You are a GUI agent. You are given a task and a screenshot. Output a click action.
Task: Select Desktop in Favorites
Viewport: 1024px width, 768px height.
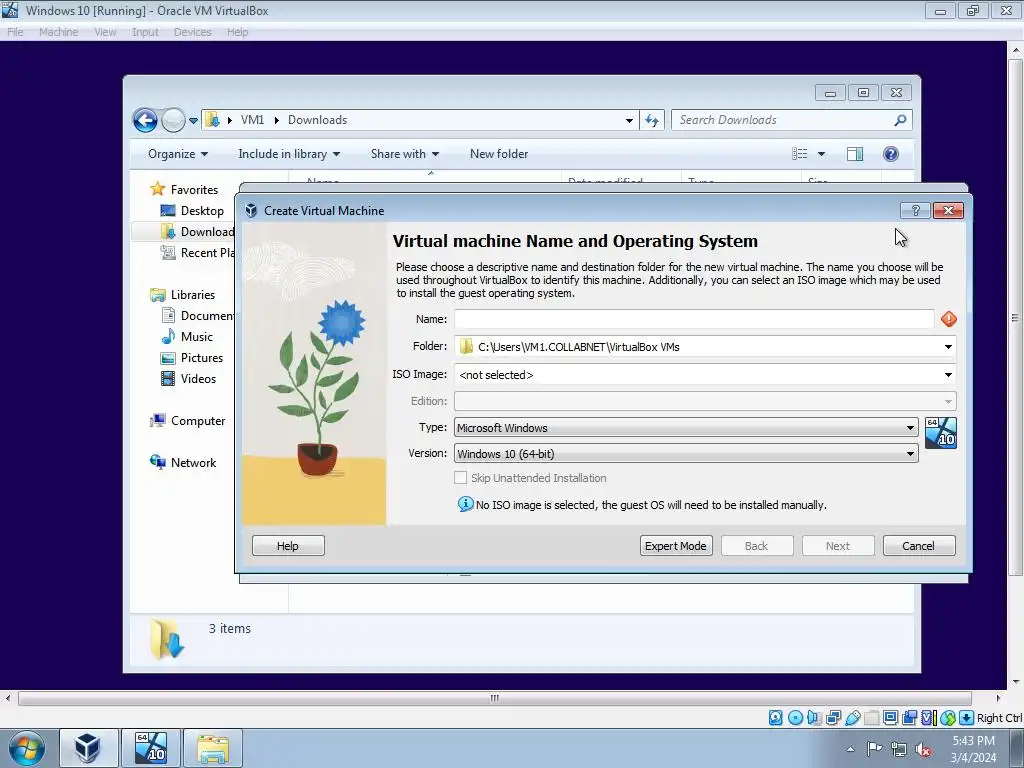193,210
